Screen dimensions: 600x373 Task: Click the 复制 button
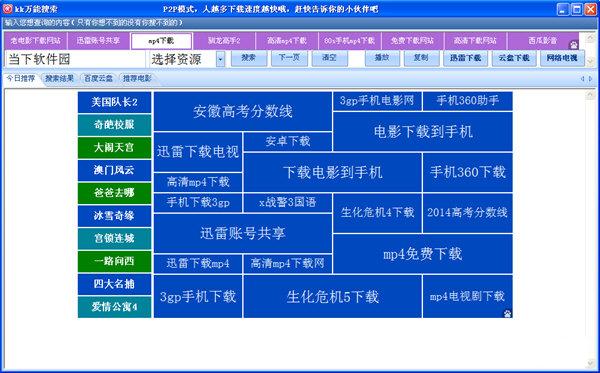421,58
